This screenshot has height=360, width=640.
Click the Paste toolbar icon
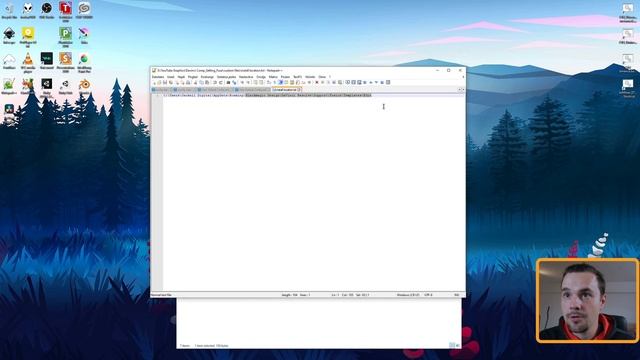pos(207,82)
